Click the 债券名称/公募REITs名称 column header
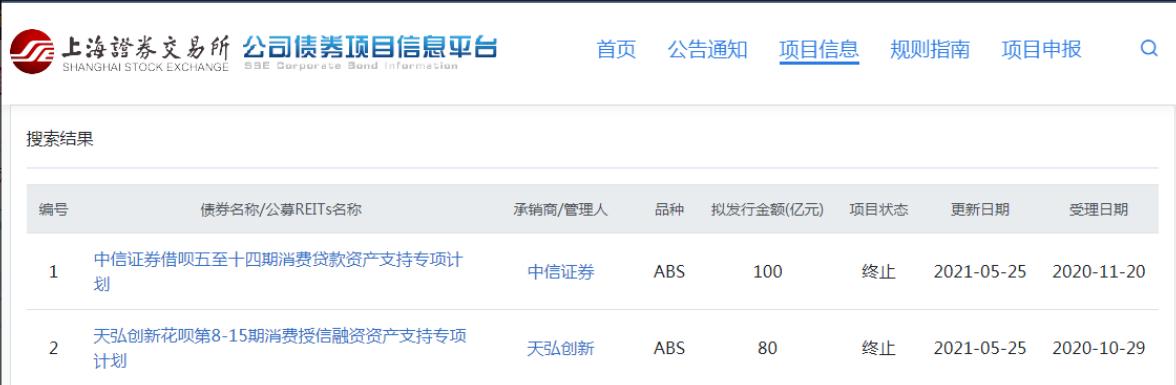 point(281,209)
